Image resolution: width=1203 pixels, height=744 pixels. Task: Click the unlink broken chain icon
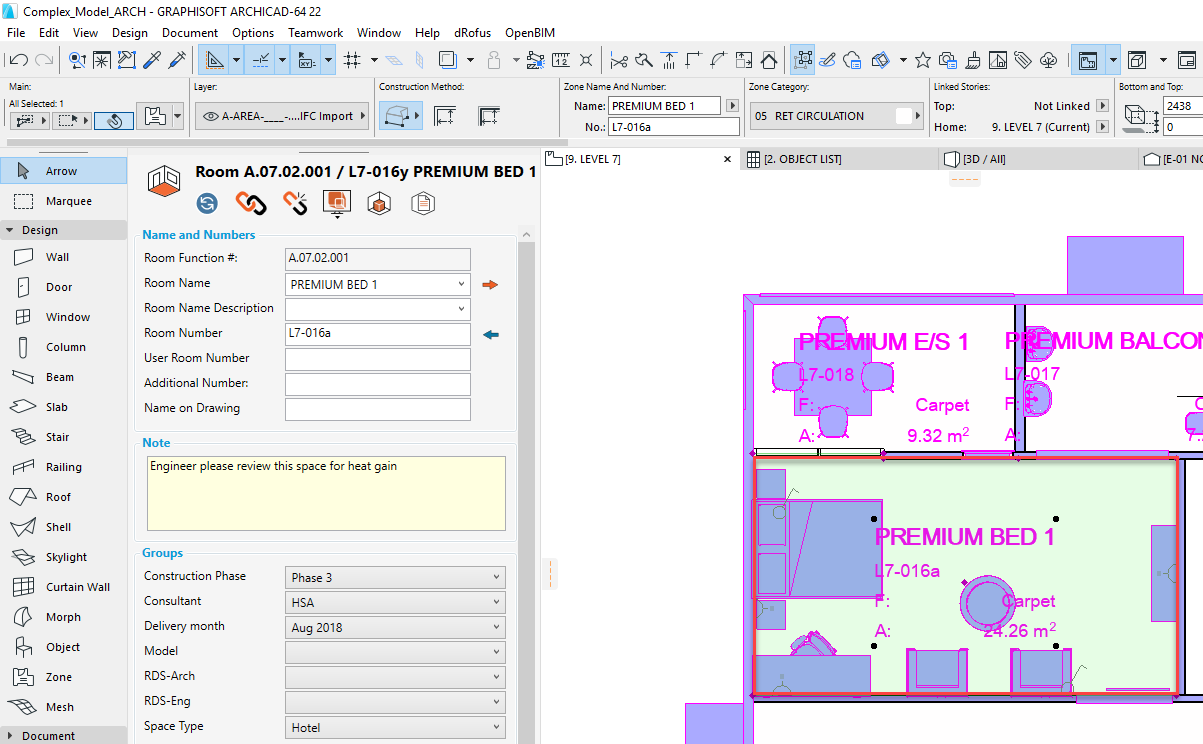tap(294, 204)
